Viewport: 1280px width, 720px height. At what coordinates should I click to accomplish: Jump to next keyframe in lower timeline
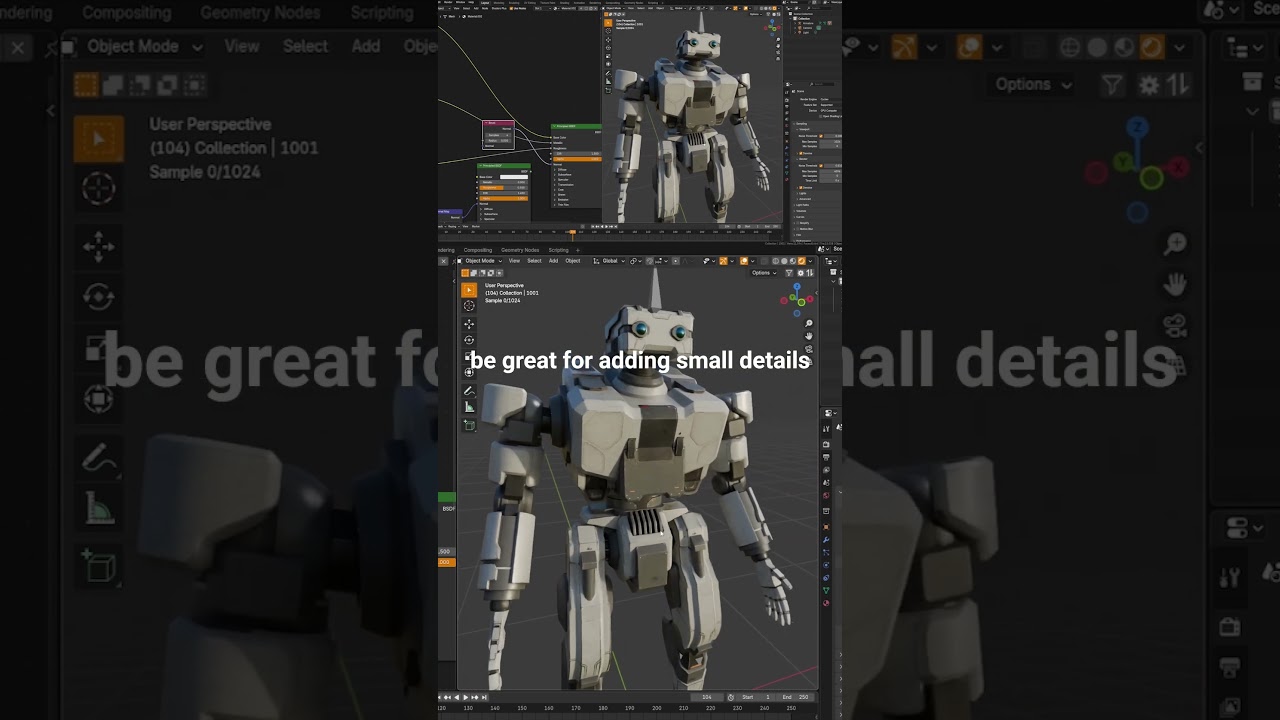click(475, 697)
